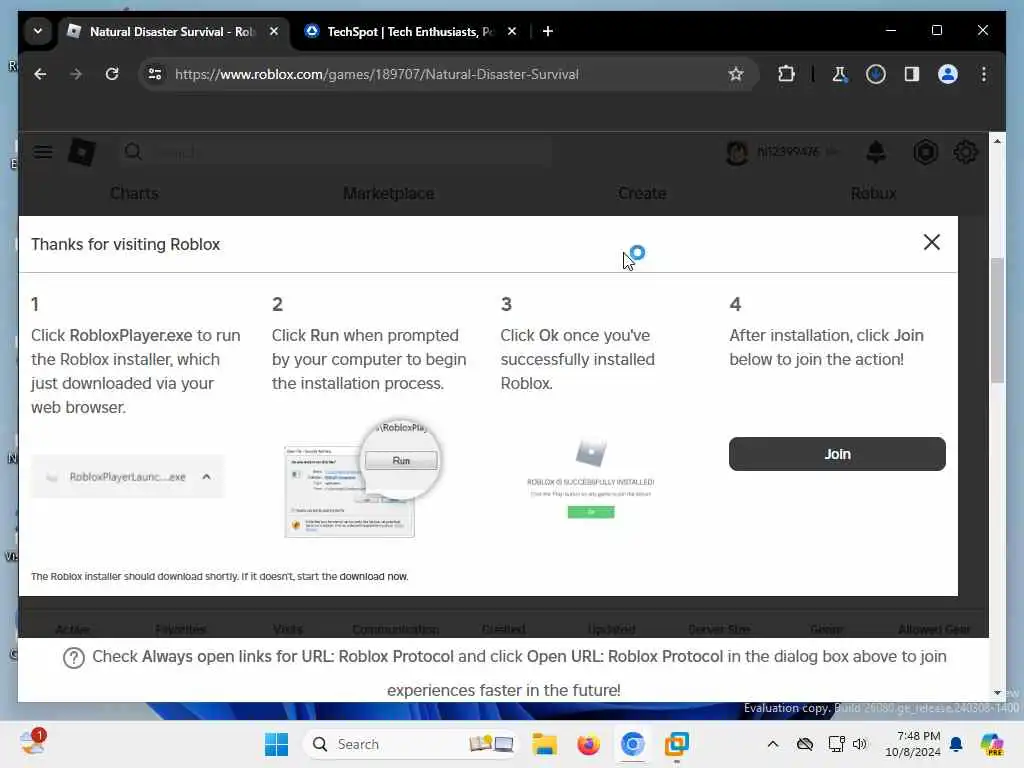
Task: Open the tab search dropdown arrow
Action: pos(38,31)
